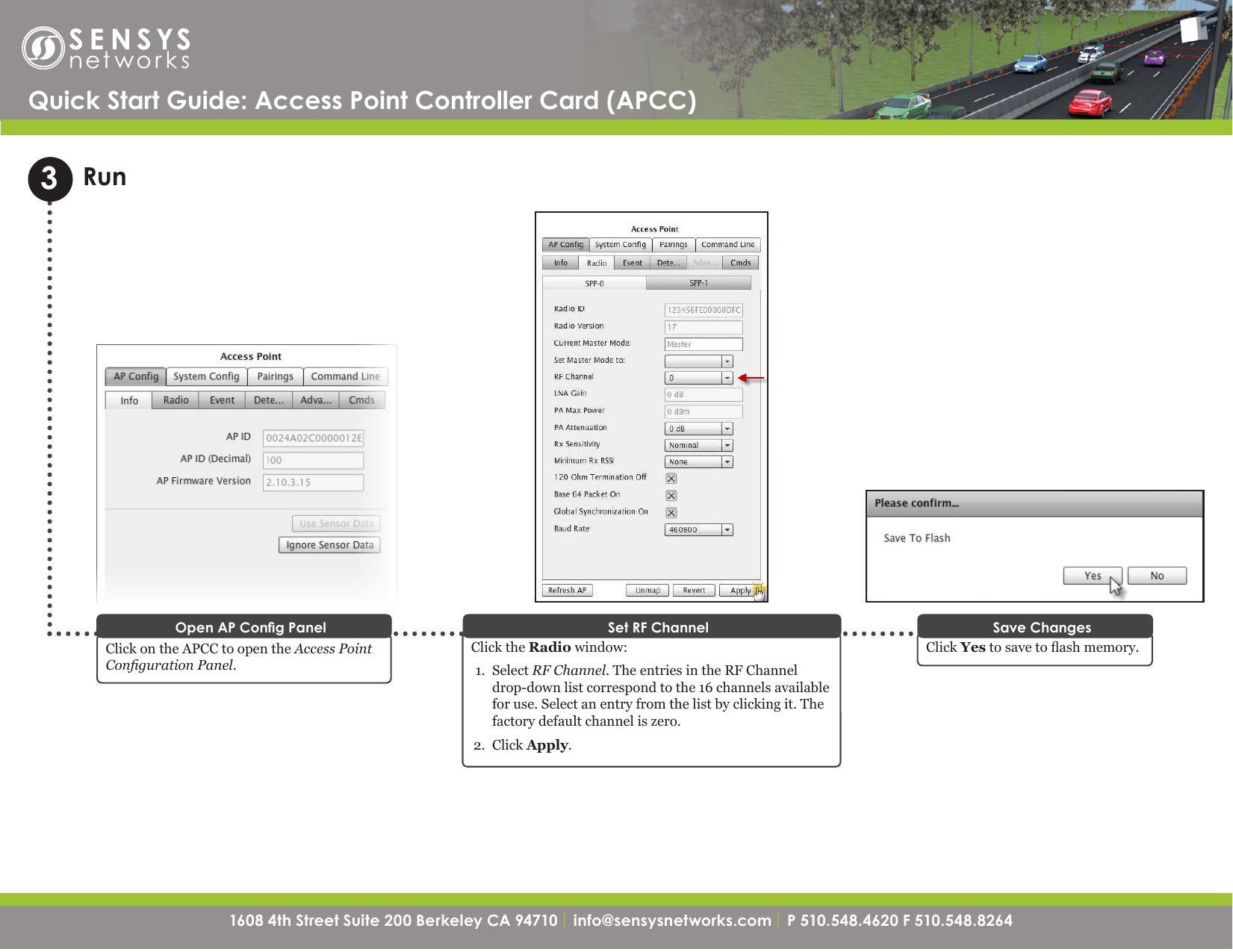
Task: Open the RF Channel dropdown
Action: pyautogui.click(x=699, y=378)
